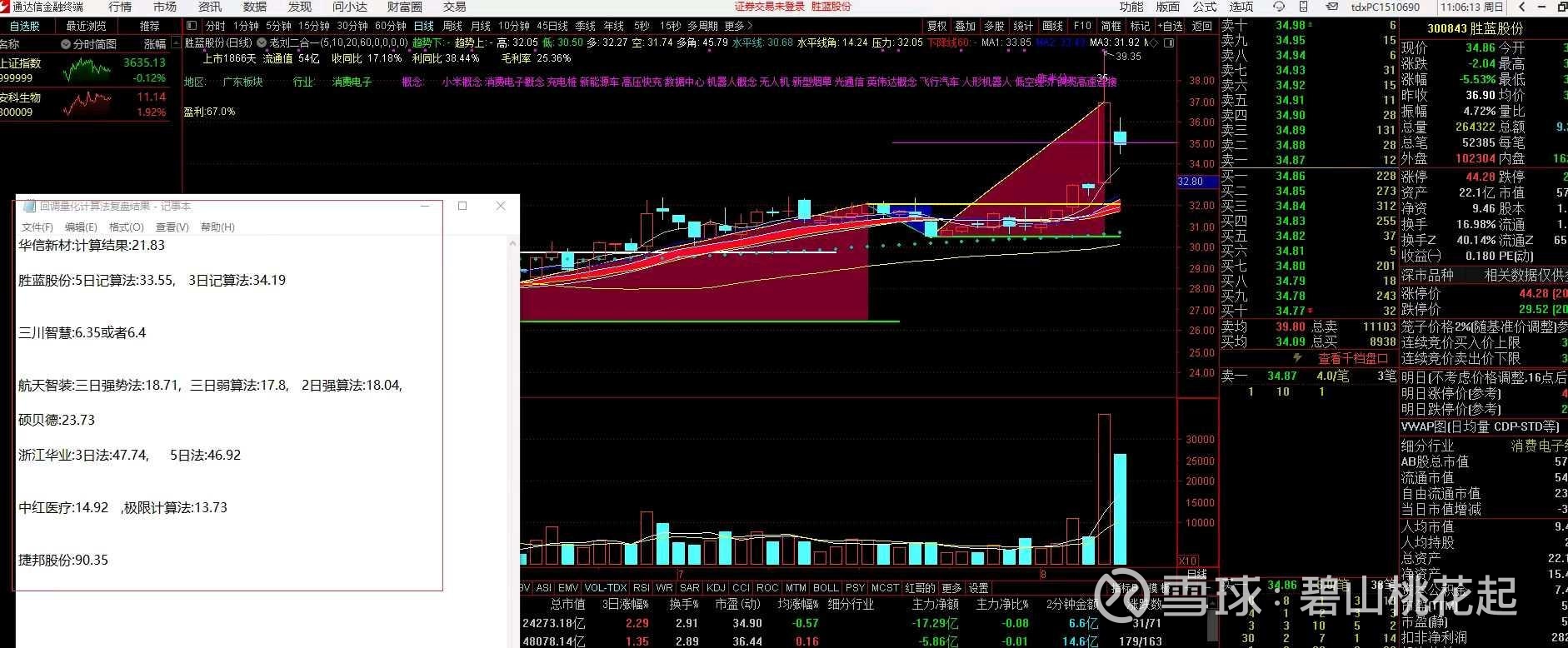The image size is (1568, 648).
Task: Open the 财富圈 menu
Action: point(405,7)
